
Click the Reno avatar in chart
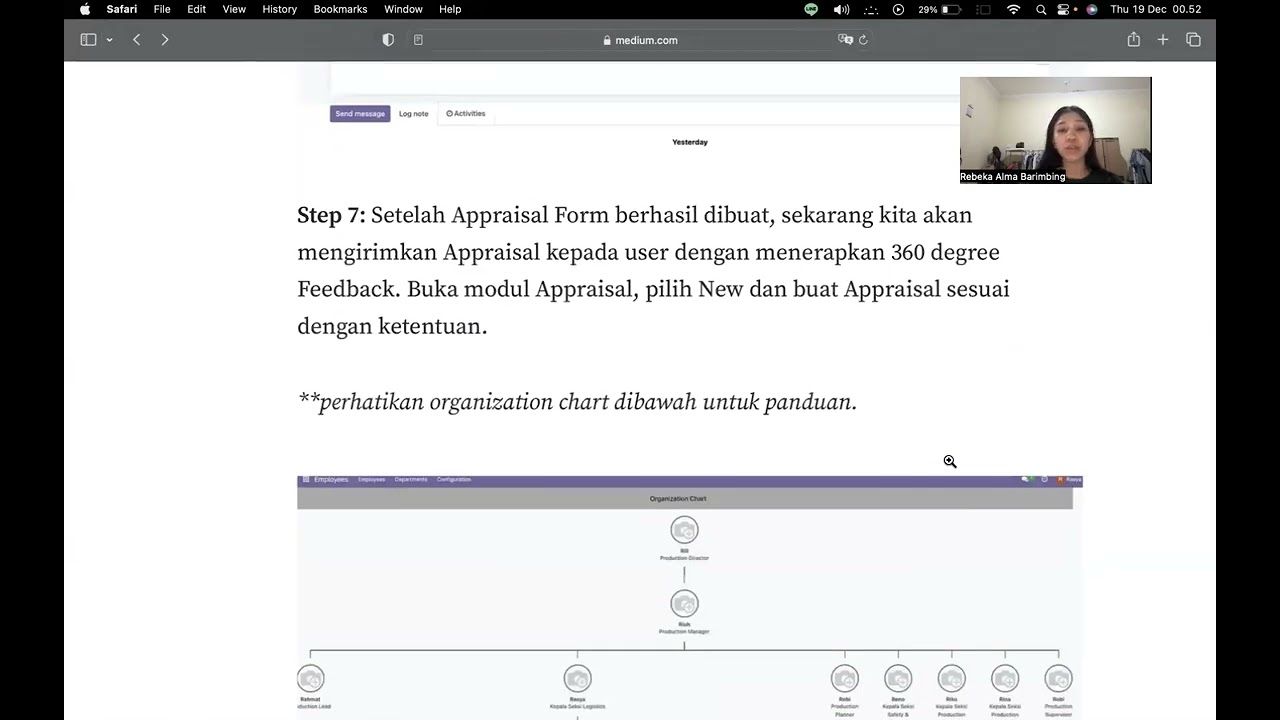coord(898,679)
